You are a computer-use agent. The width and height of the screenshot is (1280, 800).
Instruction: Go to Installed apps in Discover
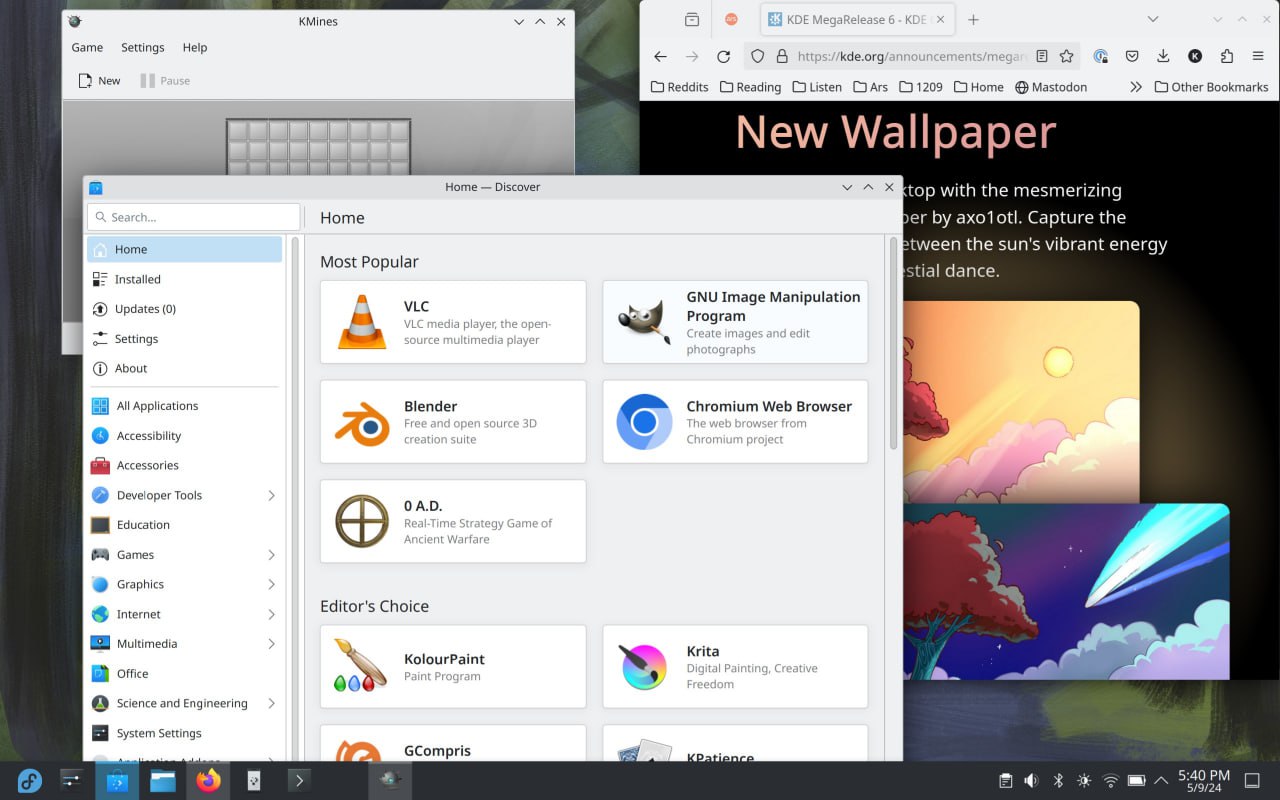pos(137,279)
